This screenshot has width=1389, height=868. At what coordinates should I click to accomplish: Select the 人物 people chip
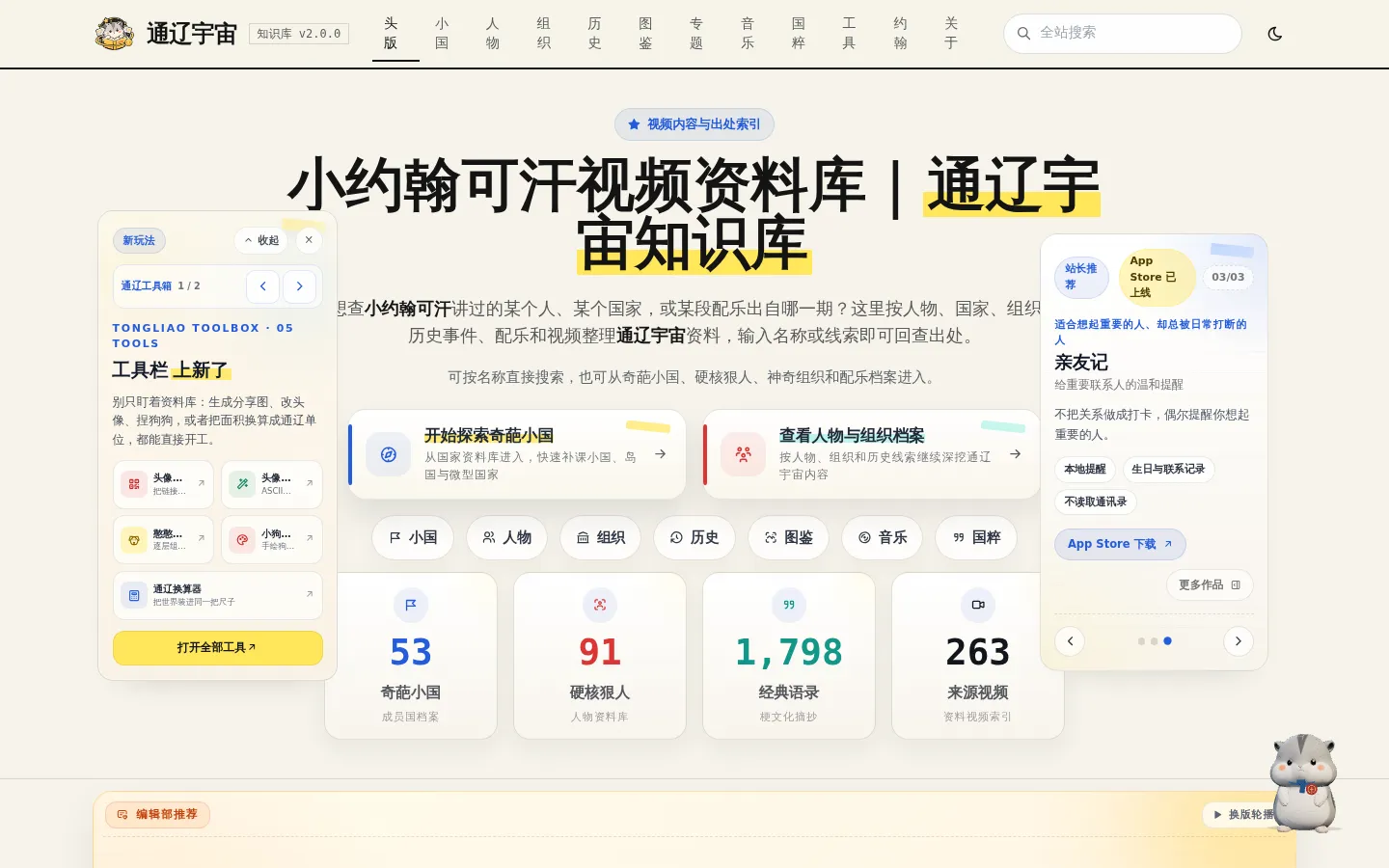(x=507, y=537)
